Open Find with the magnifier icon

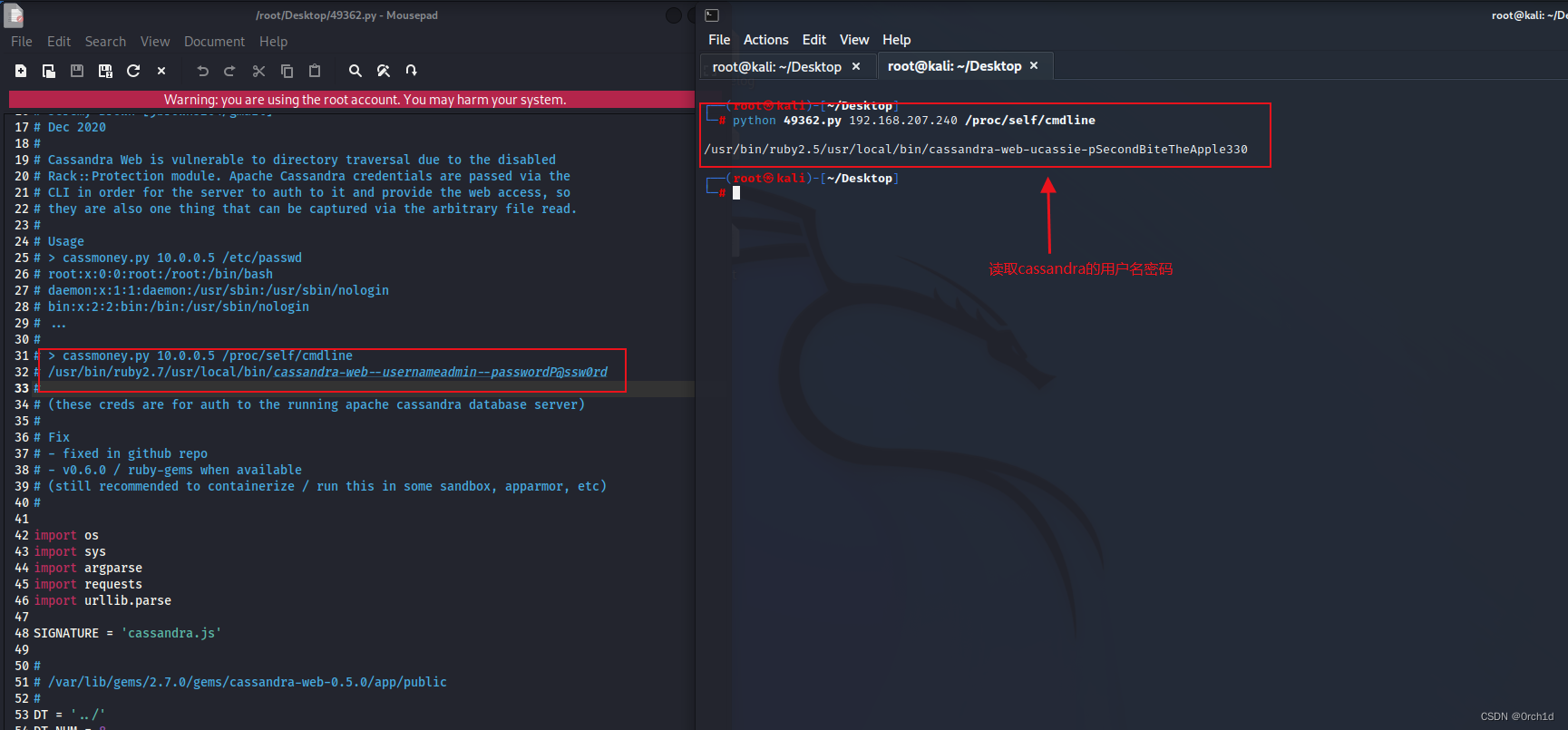click(355, 71)
